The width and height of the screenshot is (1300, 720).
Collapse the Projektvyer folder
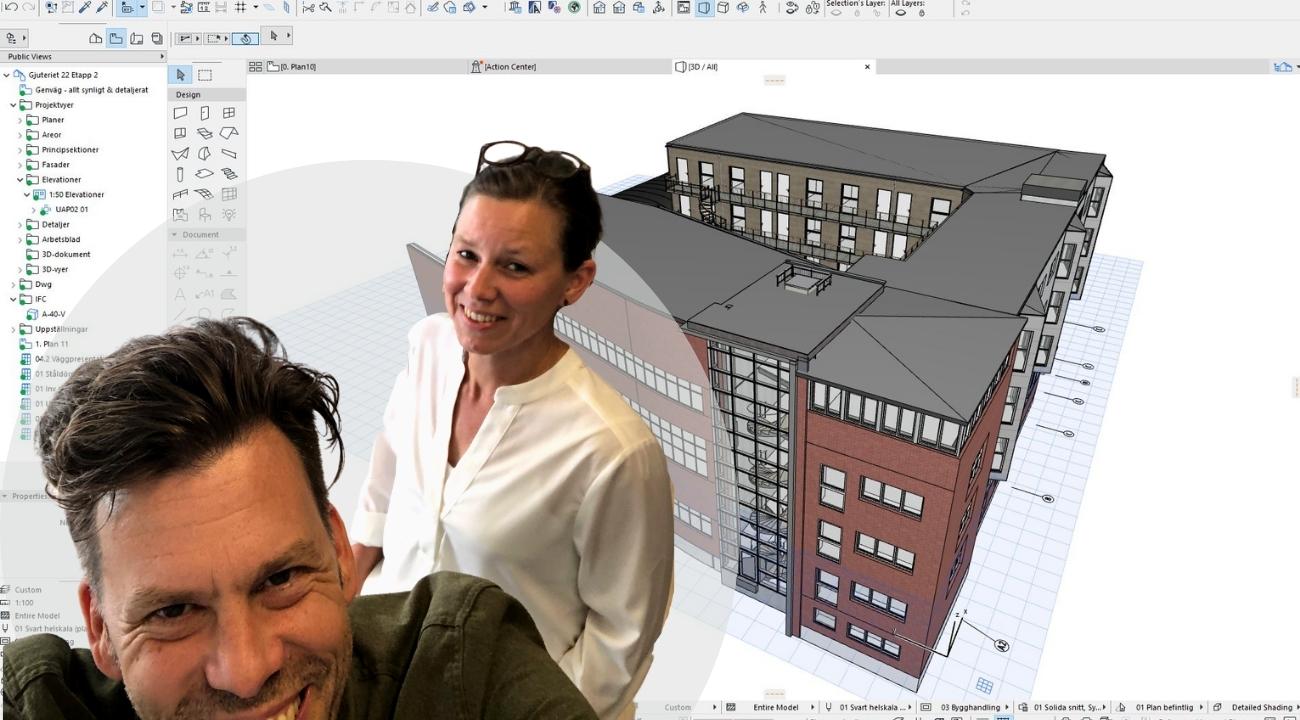click(x=14, y=105)
